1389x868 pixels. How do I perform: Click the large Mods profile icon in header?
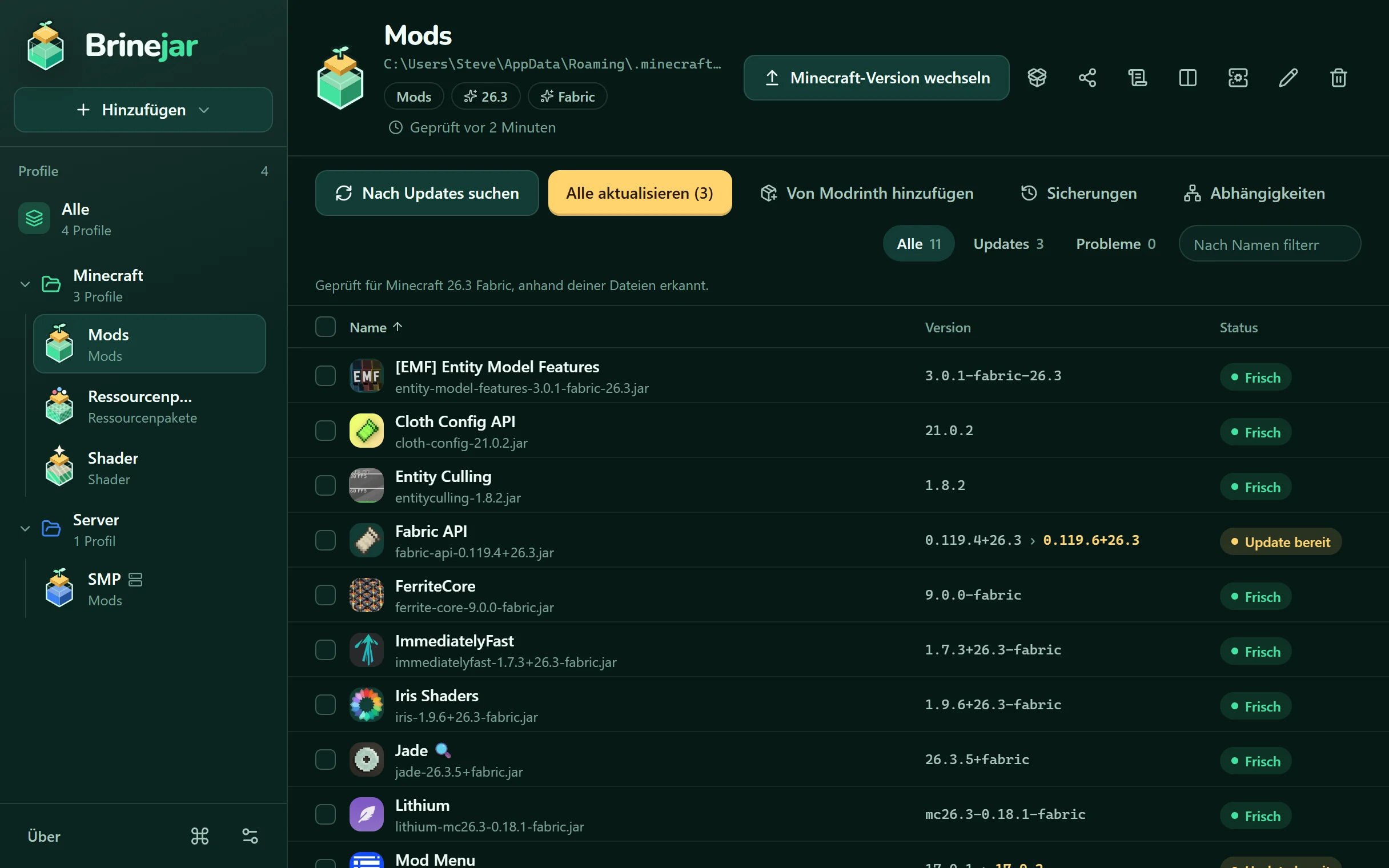point(340,78)
